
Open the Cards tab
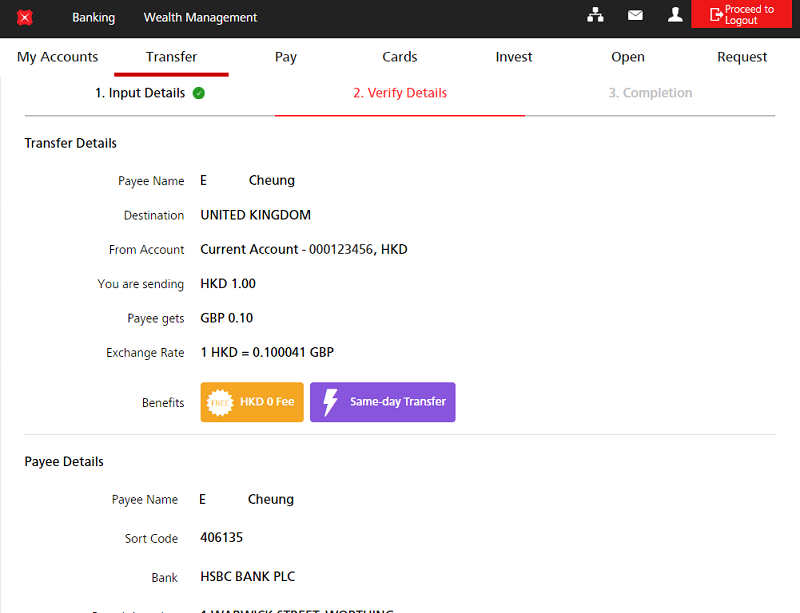tap(400, 57)
